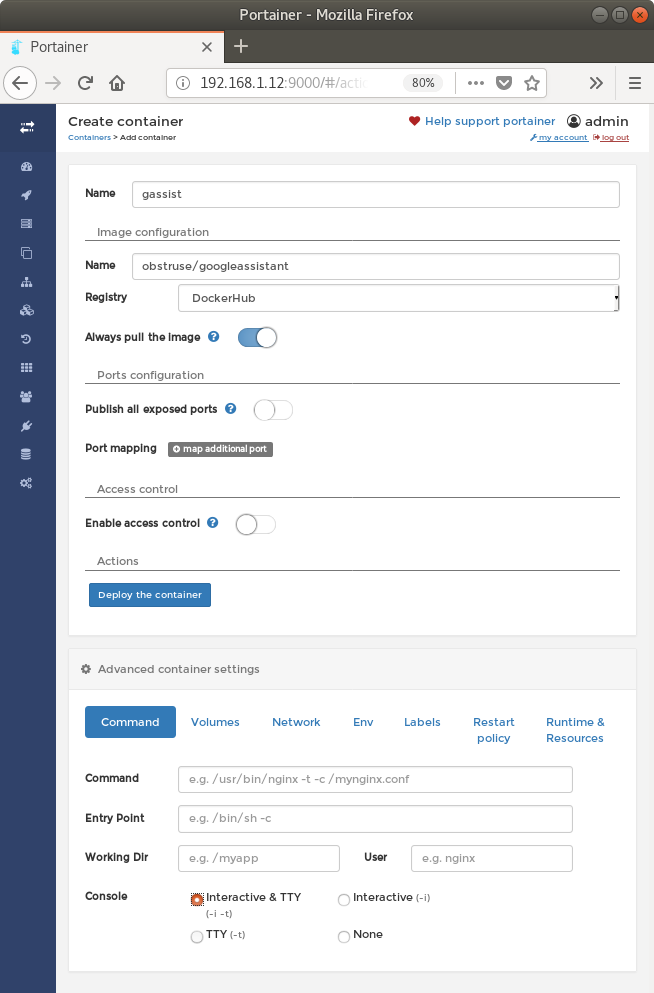Click help icon next to Enable access control
Viewport: 654px width, 993px height.
coord(213,522)
